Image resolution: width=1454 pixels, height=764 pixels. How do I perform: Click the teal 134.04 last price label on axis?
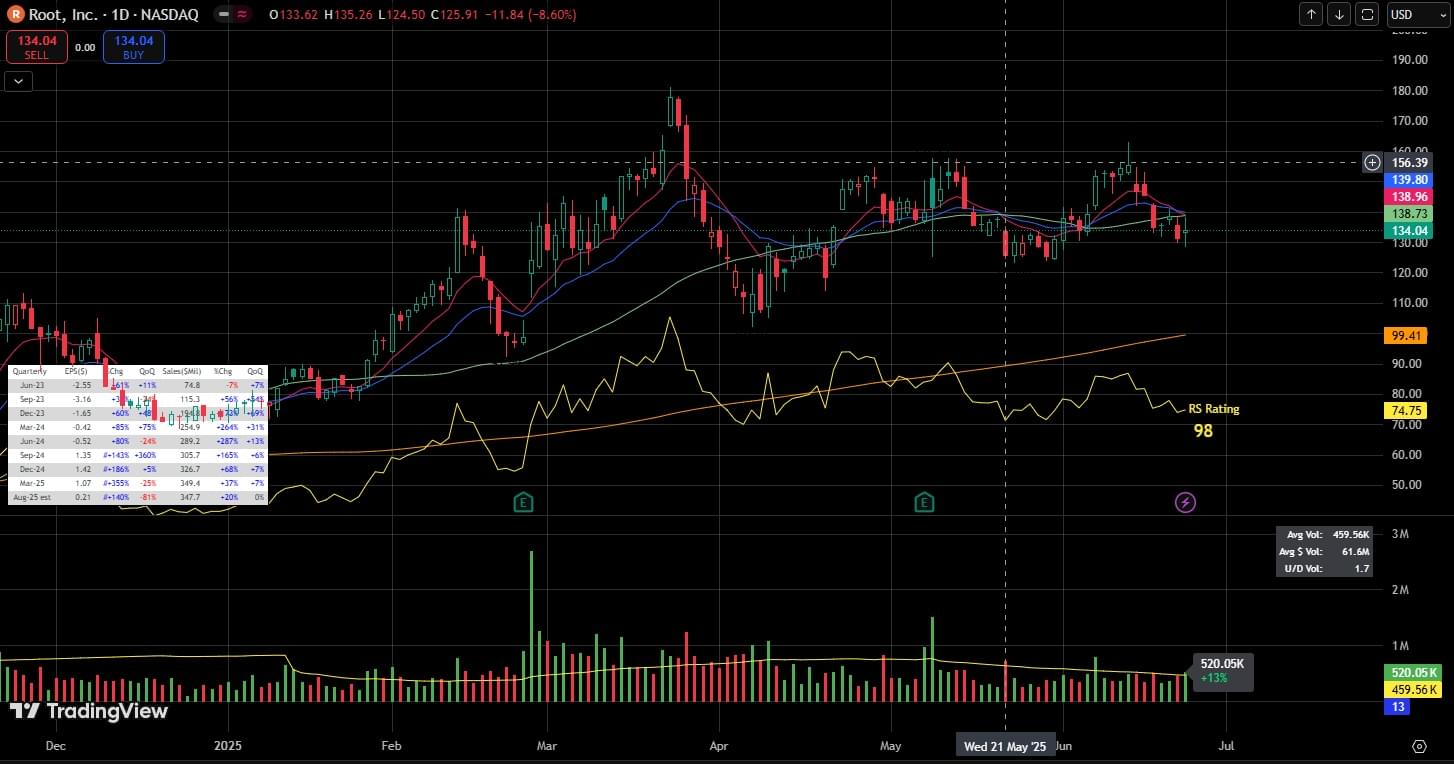(x=1408, y=231)
